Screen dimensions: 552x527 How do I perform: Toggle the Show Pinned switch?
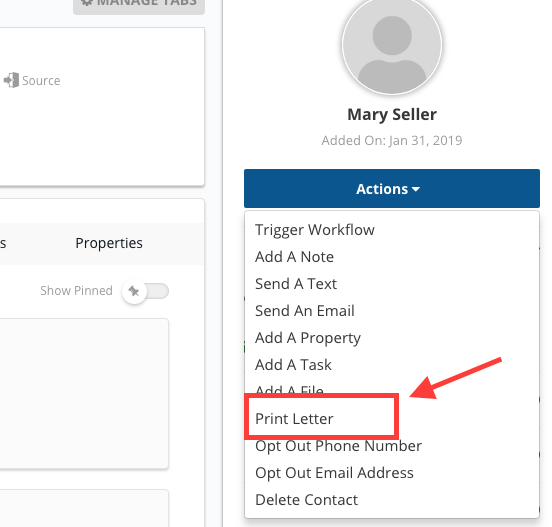pyautogui.click(x=145, y=291)
